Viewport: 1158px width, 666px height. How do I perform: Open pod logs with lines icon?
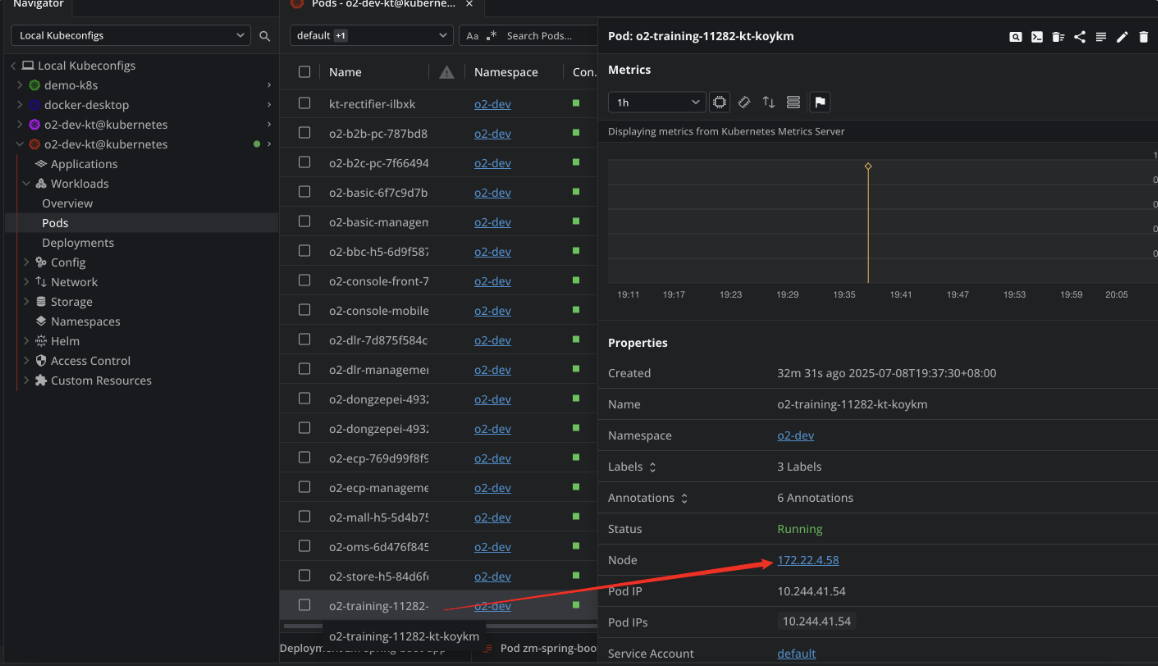point(1101,37)
